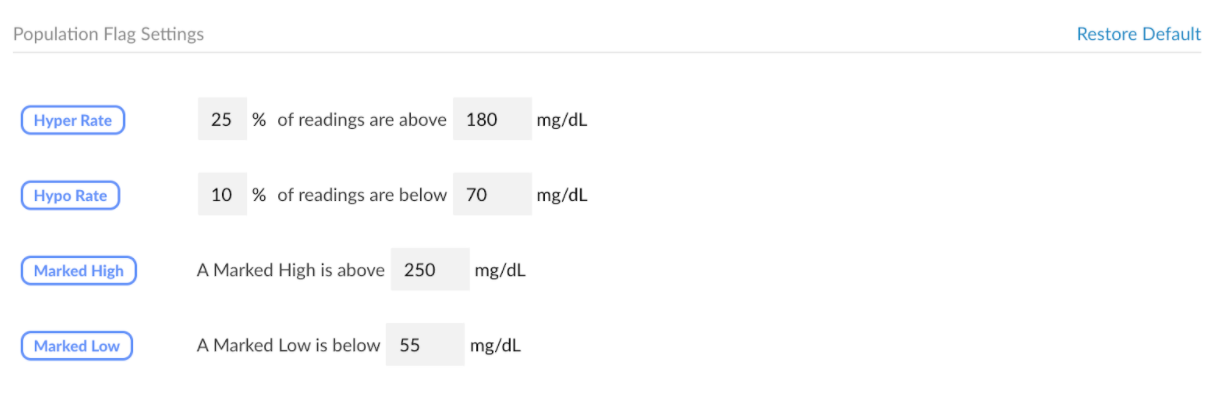Click the "A Marked High is above" label
Viewport: 1222px width, 396px height.
click(291, 270)
